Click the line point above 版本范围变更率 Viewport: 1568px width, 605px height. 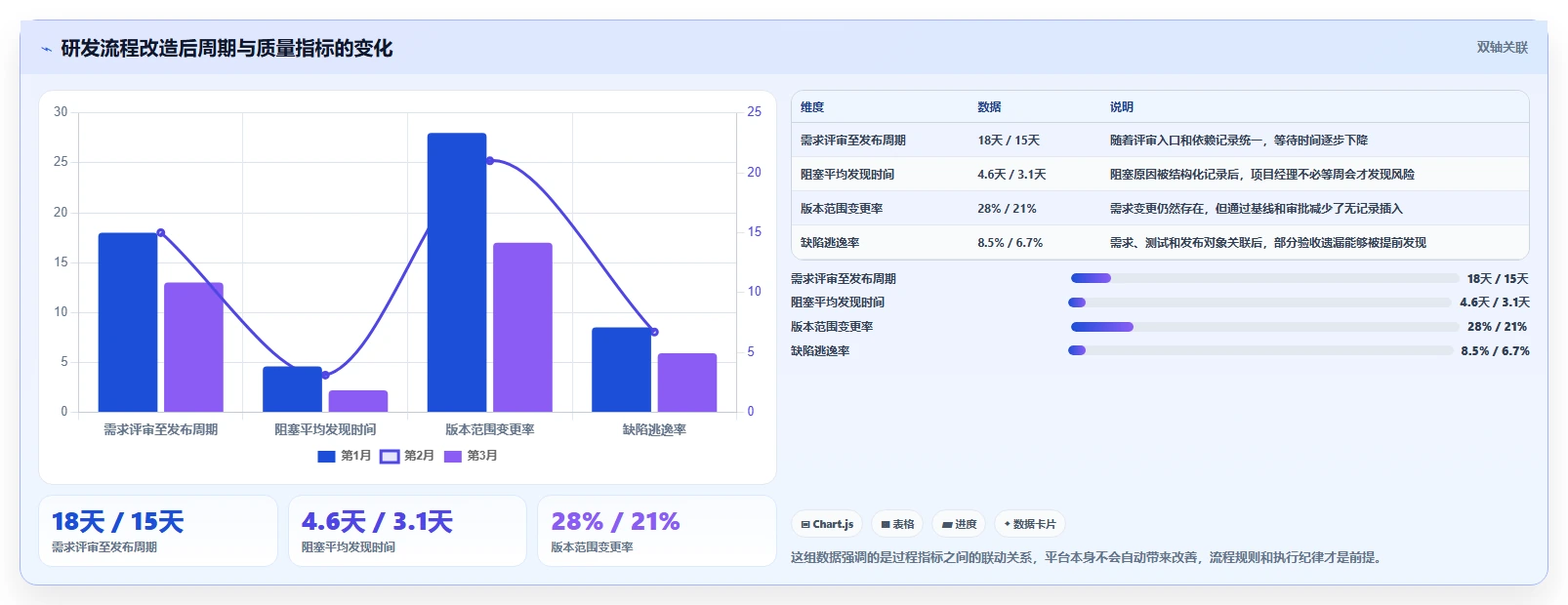[490, 161]
